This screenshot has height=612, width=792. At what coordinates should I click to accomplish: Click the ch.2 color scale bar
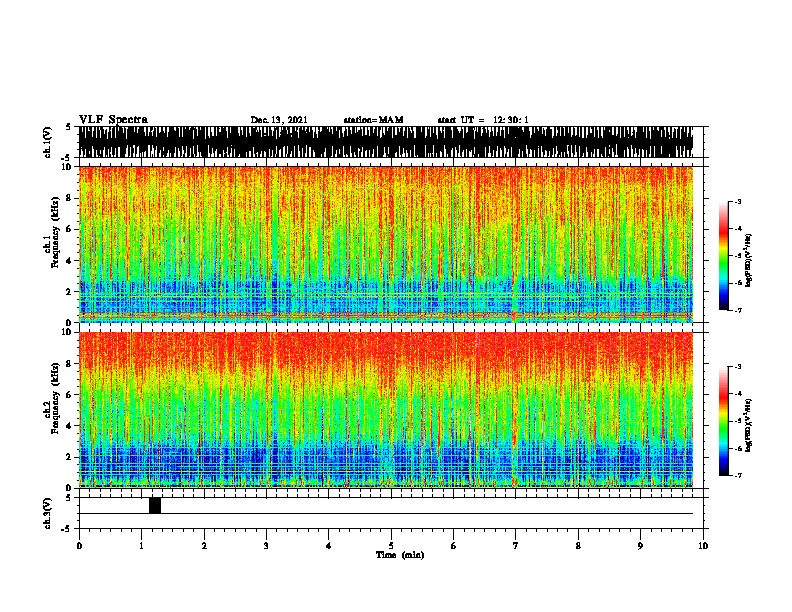click(724, 421)
